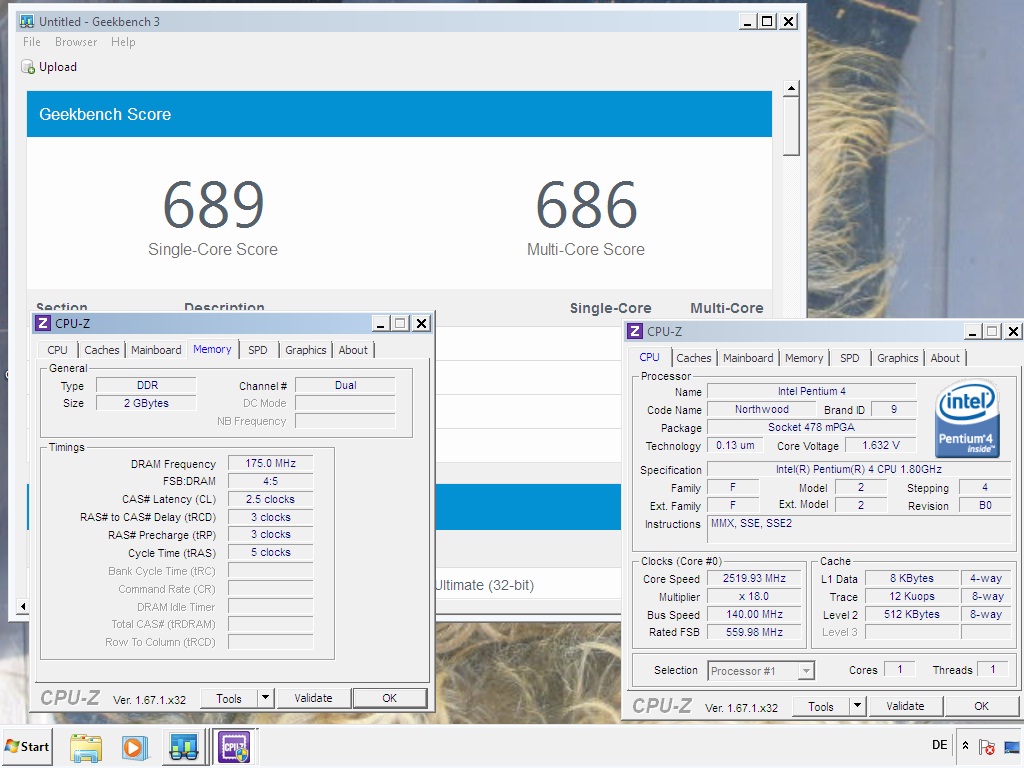The image size is (1024, 768).
Task: Open Action Center flag tray icon
Action: (987, 746)
